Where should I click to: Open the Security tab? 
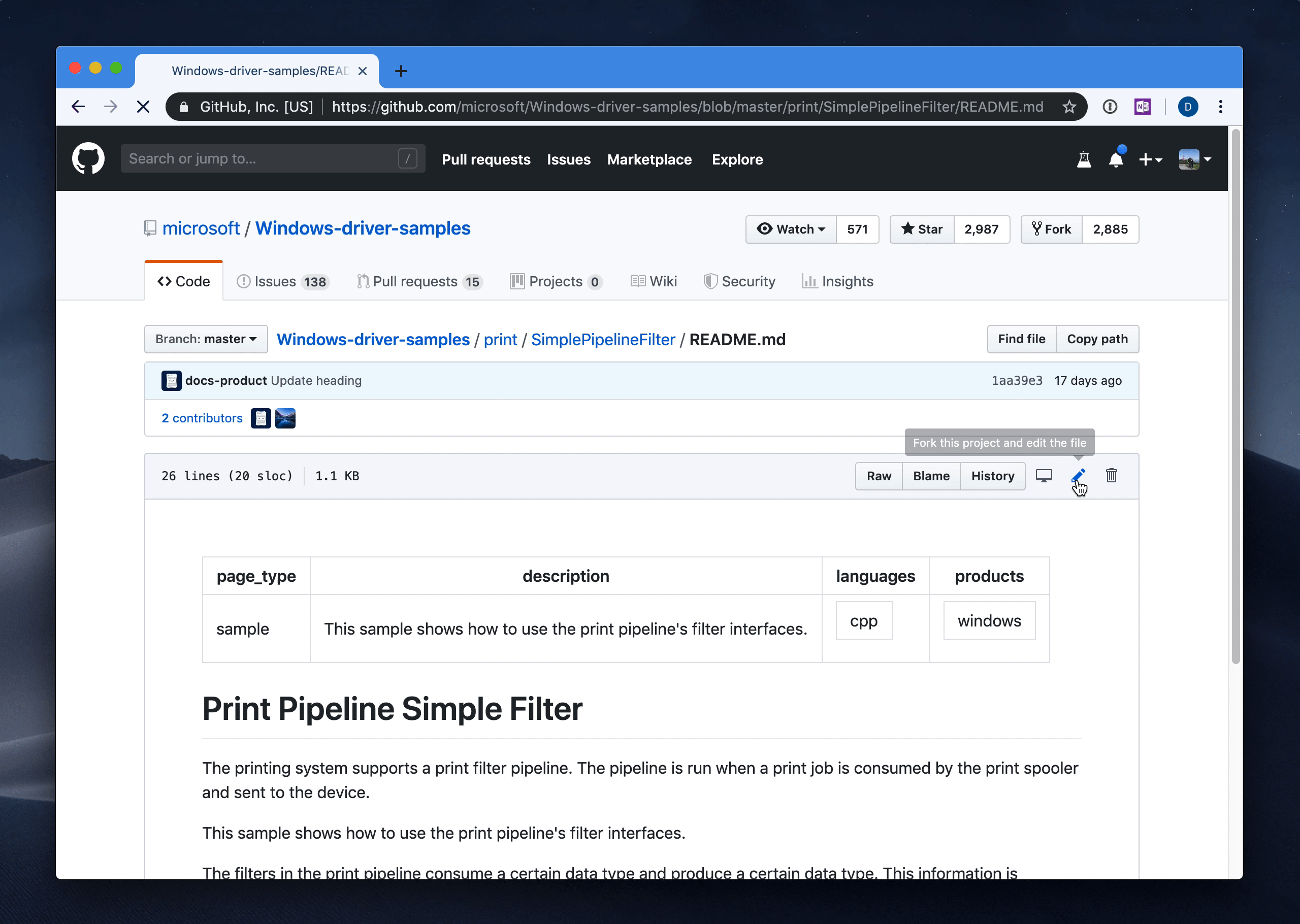[x=739, y=282]
